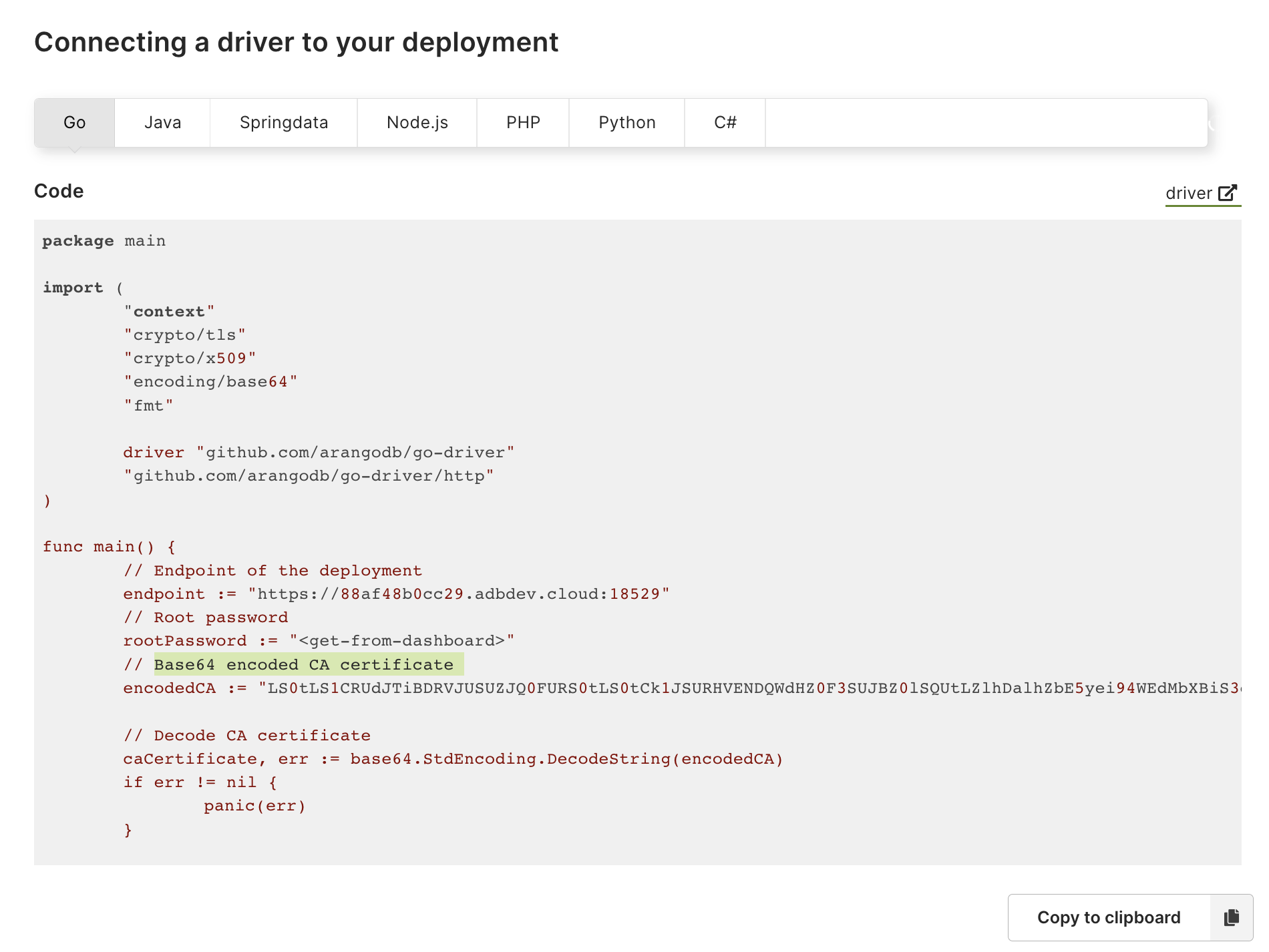Select the PHP tab
1269x952 pixels.
pos(523,123)
